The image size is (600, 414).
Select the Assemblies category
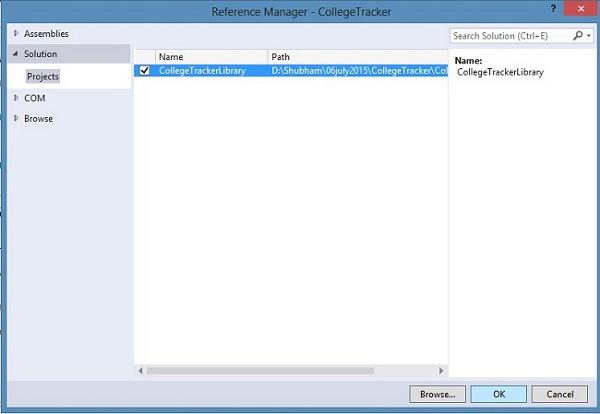(46, 34)
